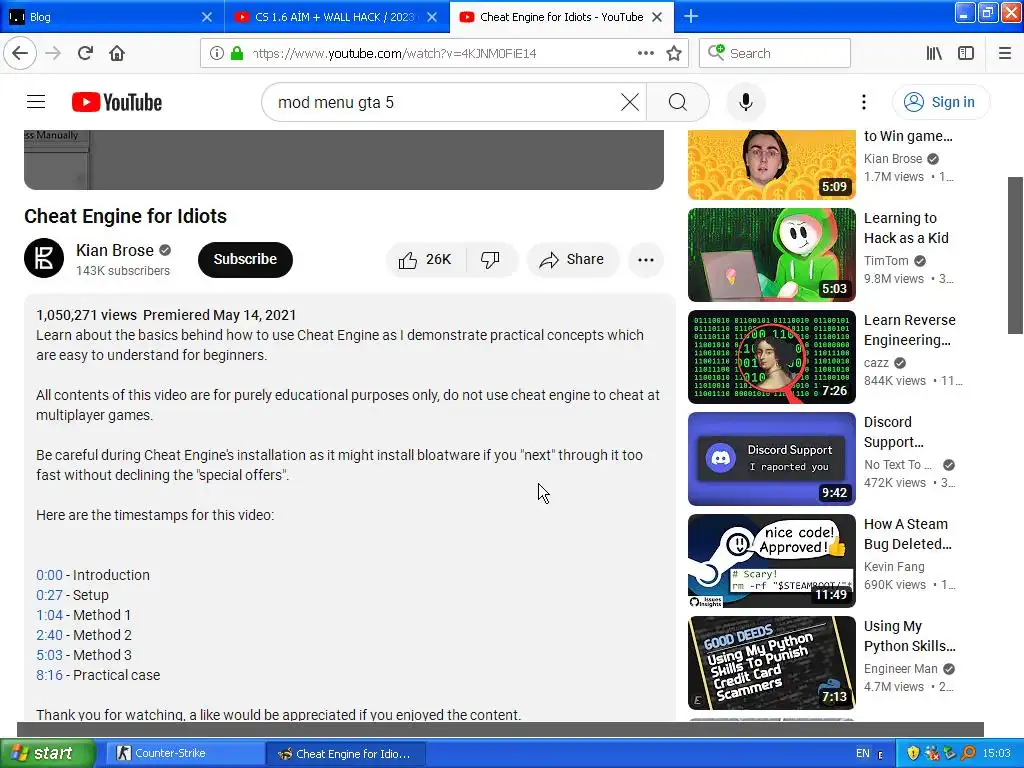Viewport: 1024px width, 768px height.
Task: Click the EN language indicator in taskbar
Action: click(x=863, y=754)
